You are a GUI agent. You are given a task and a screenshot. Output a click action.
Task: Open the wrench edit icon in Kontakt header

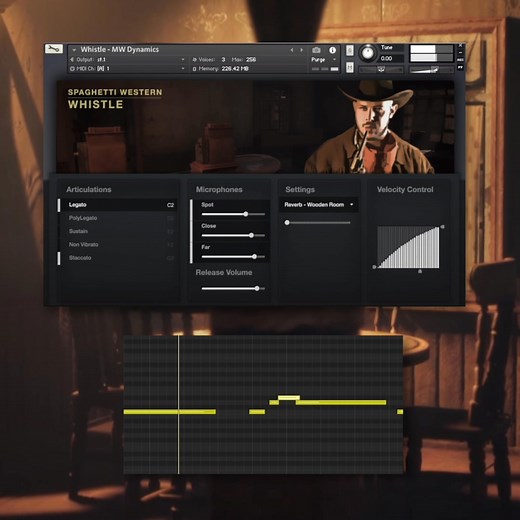[54, 49]
